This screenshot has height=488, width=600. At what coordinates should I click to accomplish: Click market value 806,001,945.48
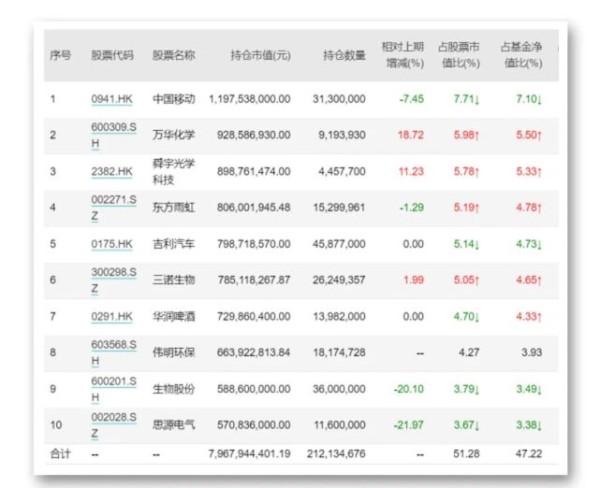tap(254, 208)
